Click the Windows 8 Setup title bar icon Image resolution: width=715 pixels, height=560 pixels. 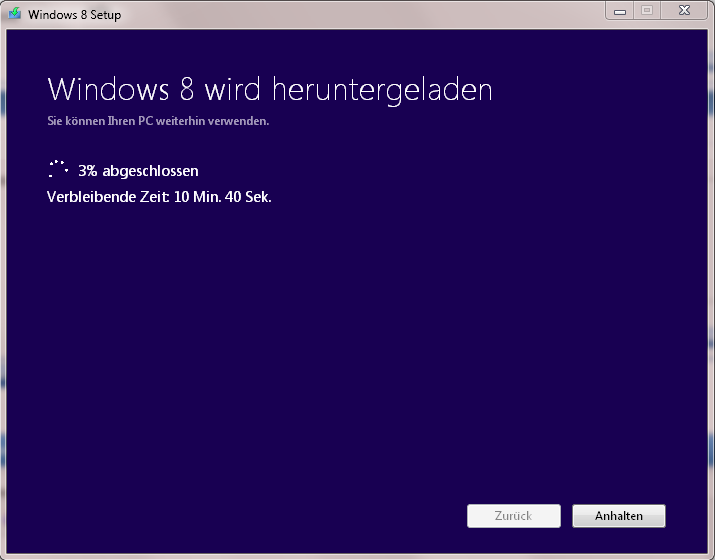[15, 13]
